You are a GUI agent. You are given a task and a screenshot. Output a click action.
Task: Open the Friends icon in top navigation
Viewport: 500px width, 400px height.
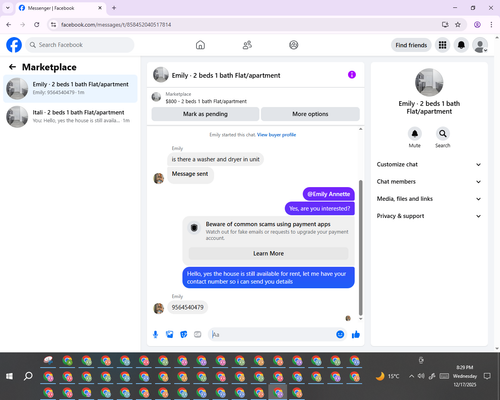pyautogui.click(x=247, y=45)
